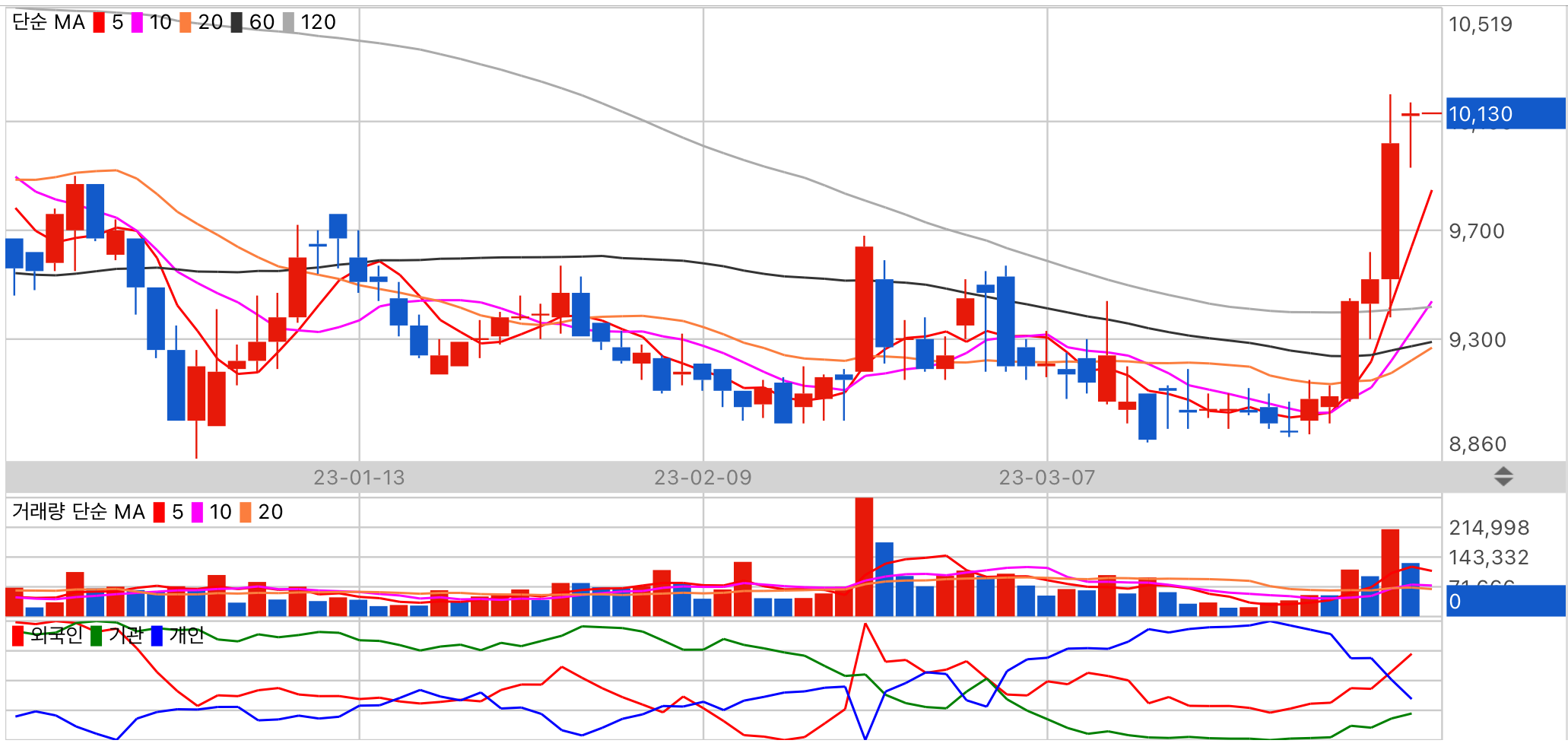Click the blue 개인 legend swatch
This screenshot has width=1568, height=753.
tap(157, 636)
